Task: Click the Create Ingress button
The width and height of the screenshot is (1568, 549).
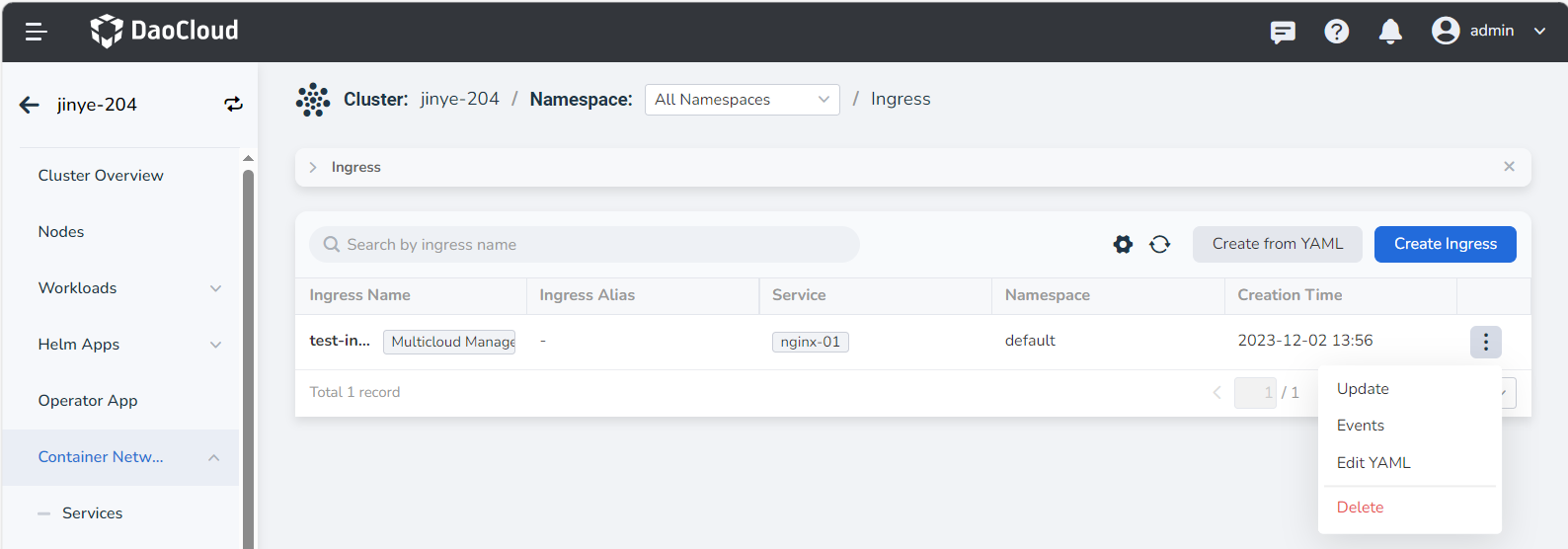Action: [1445, 244]
